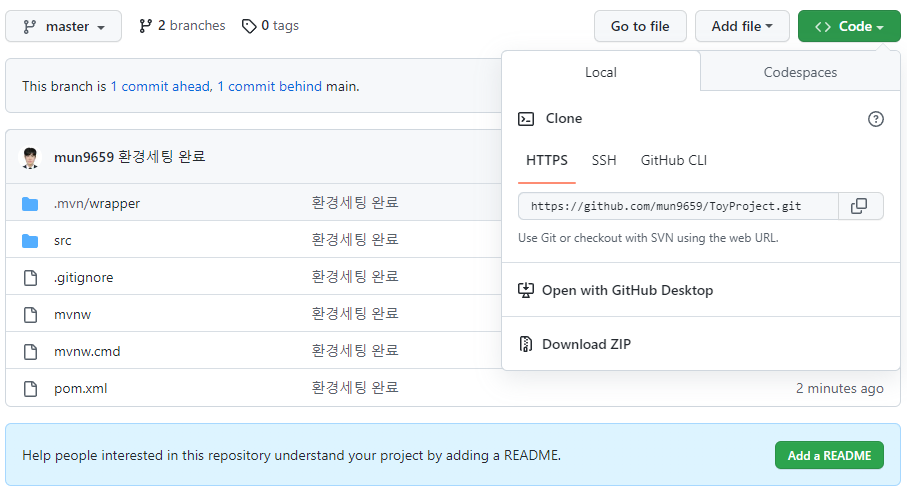907x496 pixels.
Task: Click the terminal icon beside Clone
Action: pos(526,119)
